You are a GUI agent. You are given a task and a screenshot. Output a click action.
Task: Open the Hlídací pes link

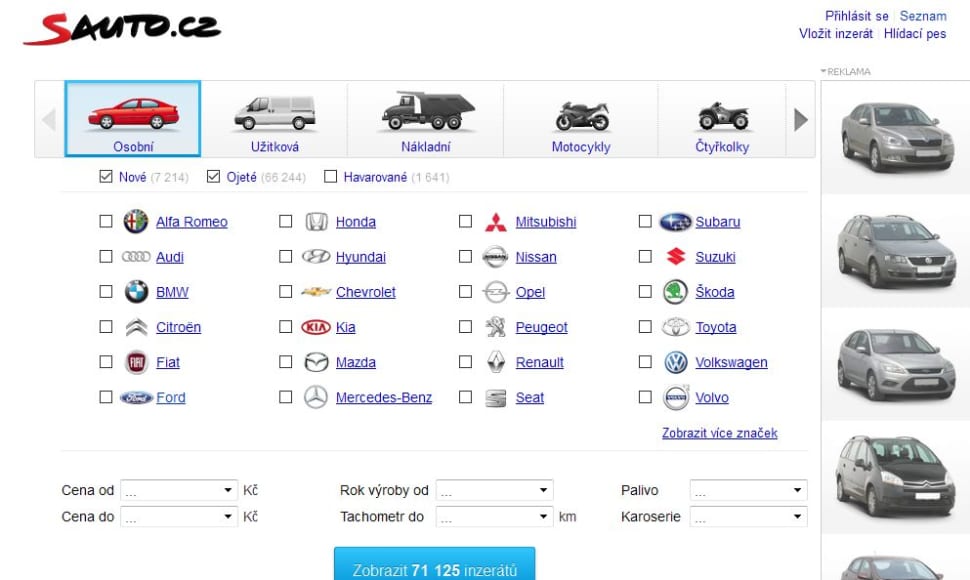(x=915, y=33)
